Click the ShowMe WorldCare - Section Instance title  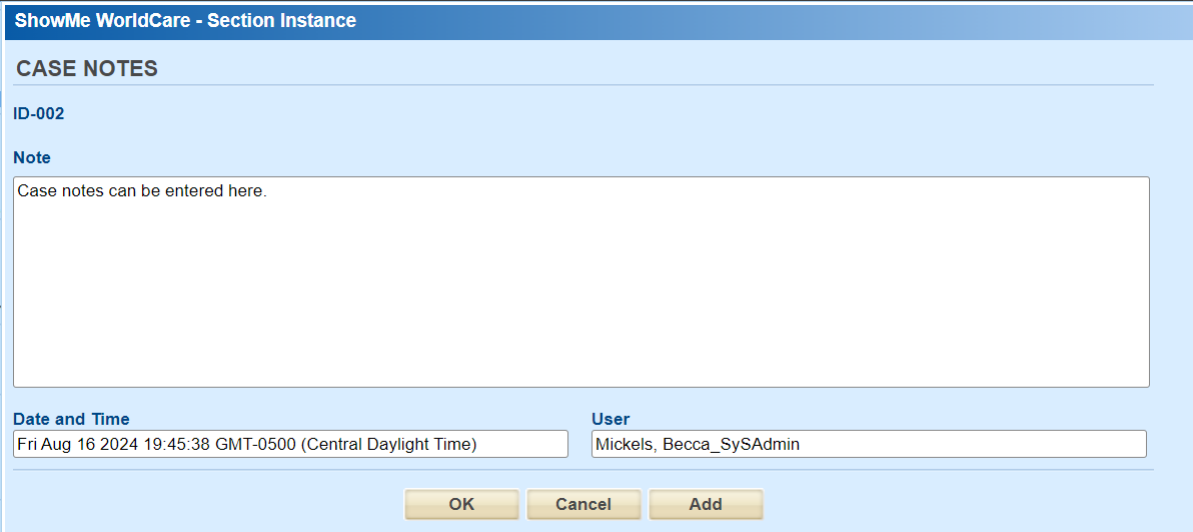tap(186, 21)
